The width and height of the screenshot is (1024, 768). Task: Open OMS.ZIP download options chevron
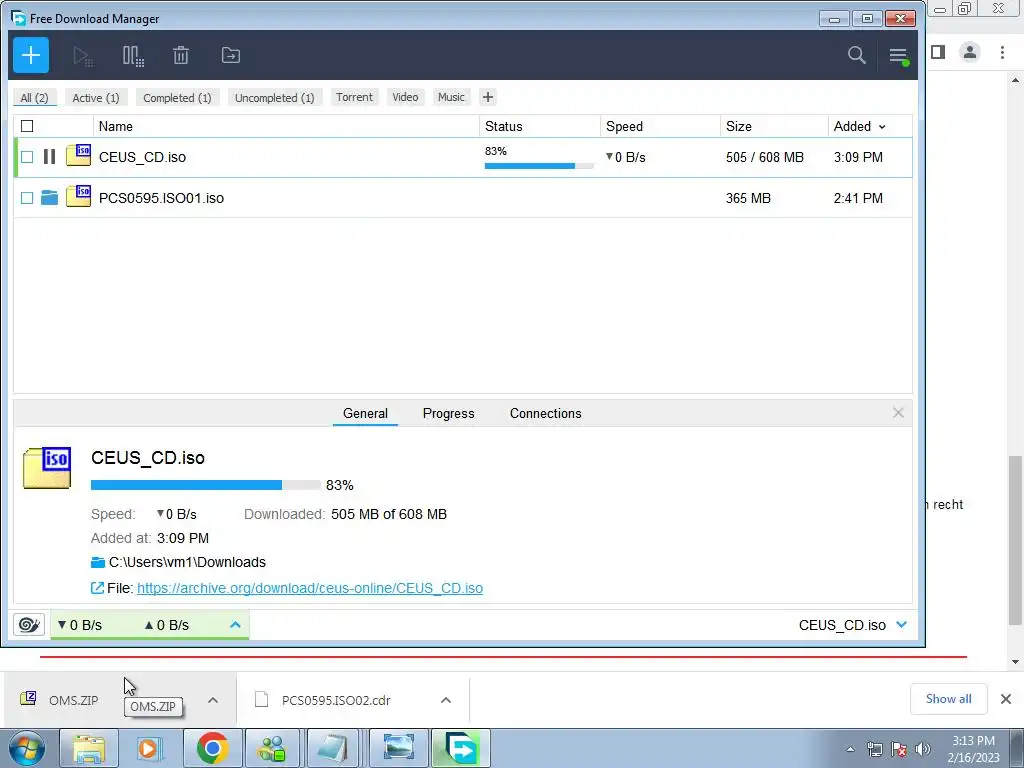pyautogui.click(x=213, y=700)
